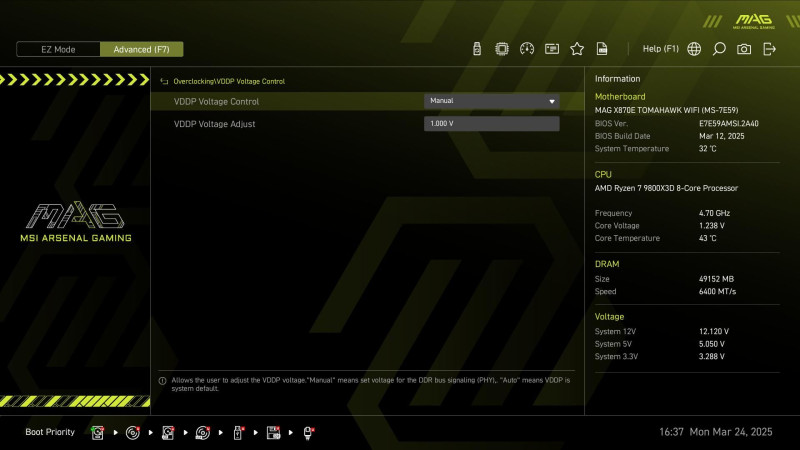Open the search magnifier icon
The width and height of the screenshot is (800, 450).
click(x=719, y=49)
